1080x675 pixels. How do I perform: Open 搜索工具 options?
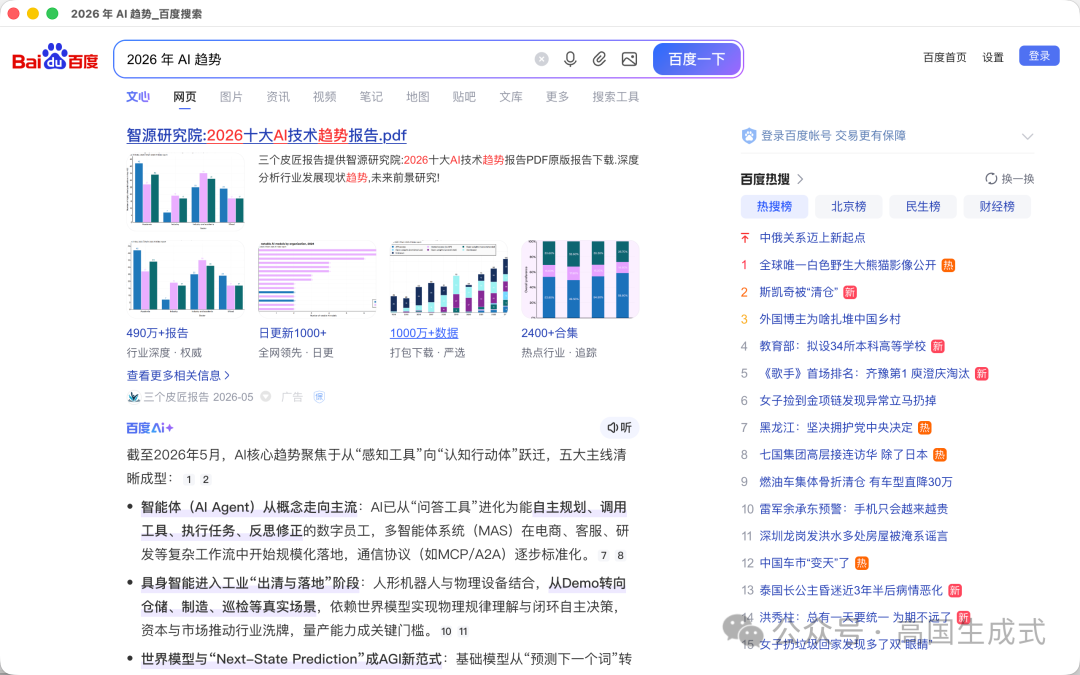click(x=616, y=96)
